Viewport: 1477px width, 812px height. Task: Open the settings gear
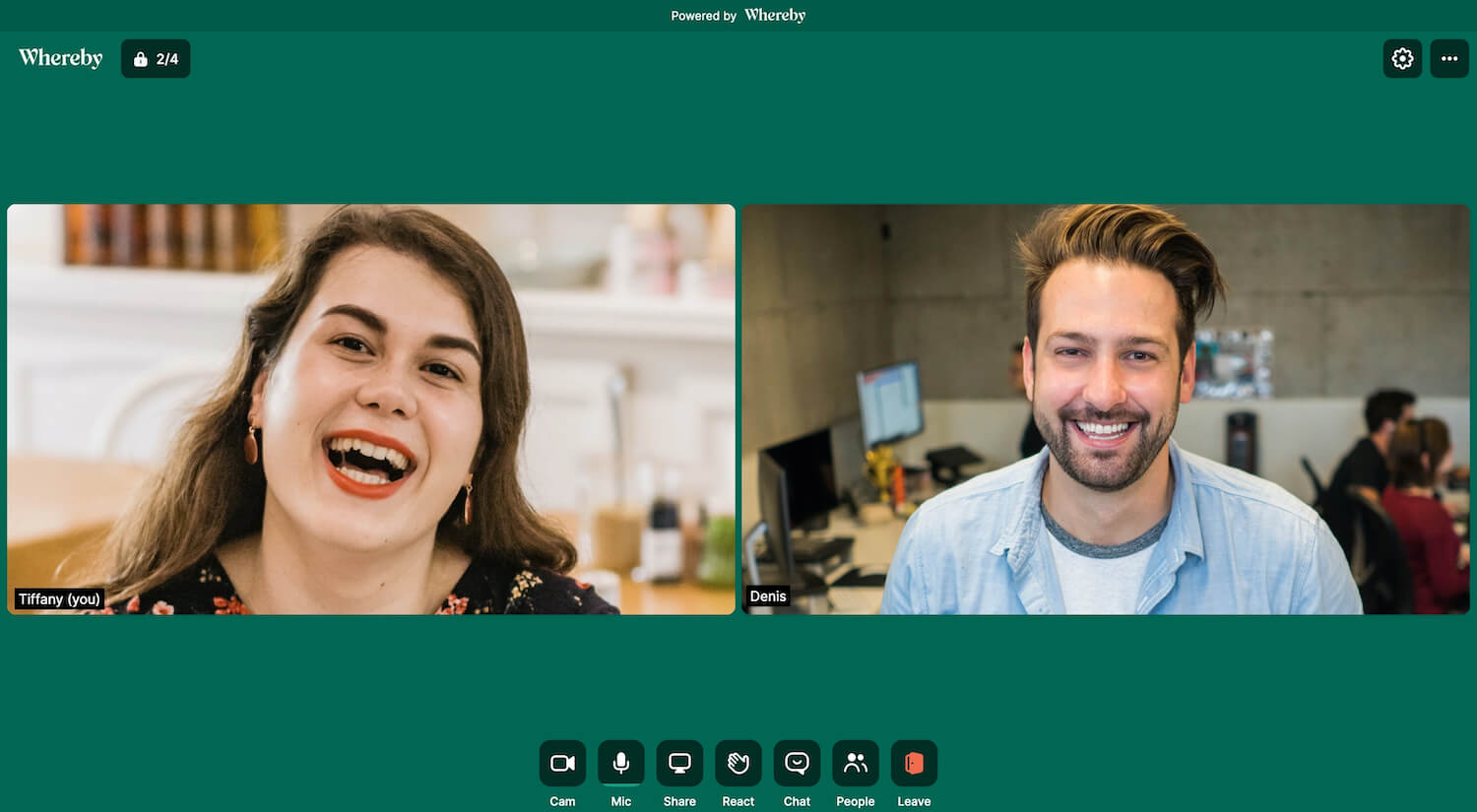(1401, 58)
